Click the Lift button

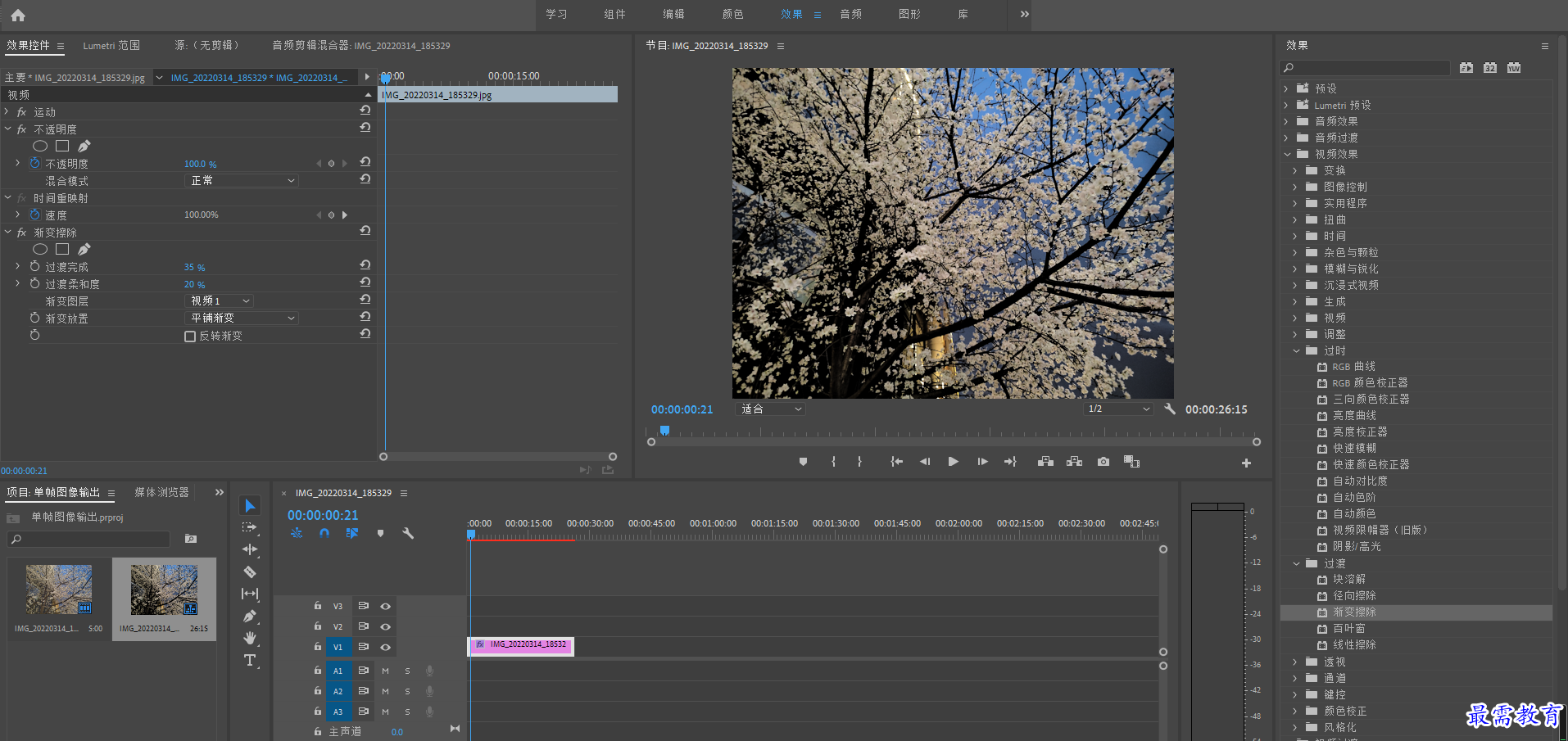1045,462
